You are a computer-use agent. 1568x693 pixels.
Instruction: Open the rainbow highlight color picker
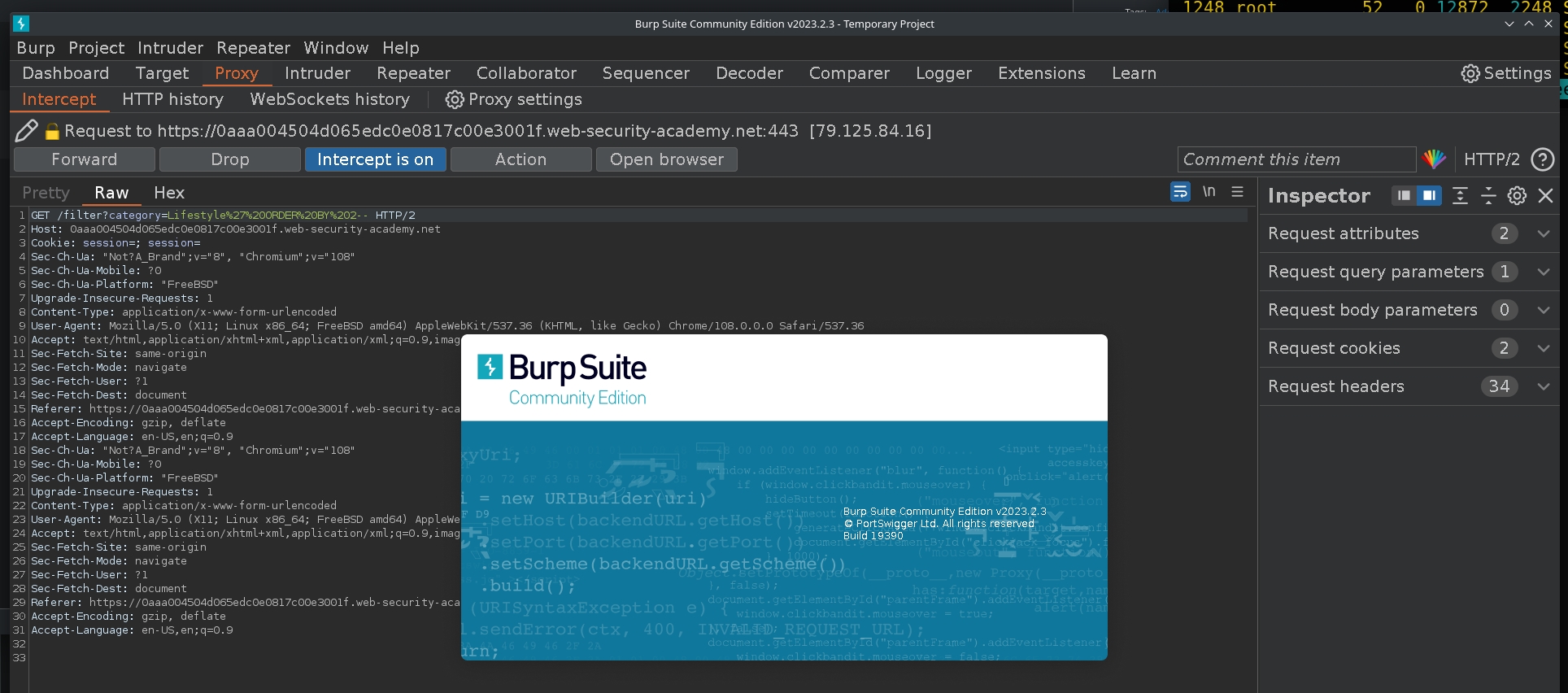coord(1434,159)
